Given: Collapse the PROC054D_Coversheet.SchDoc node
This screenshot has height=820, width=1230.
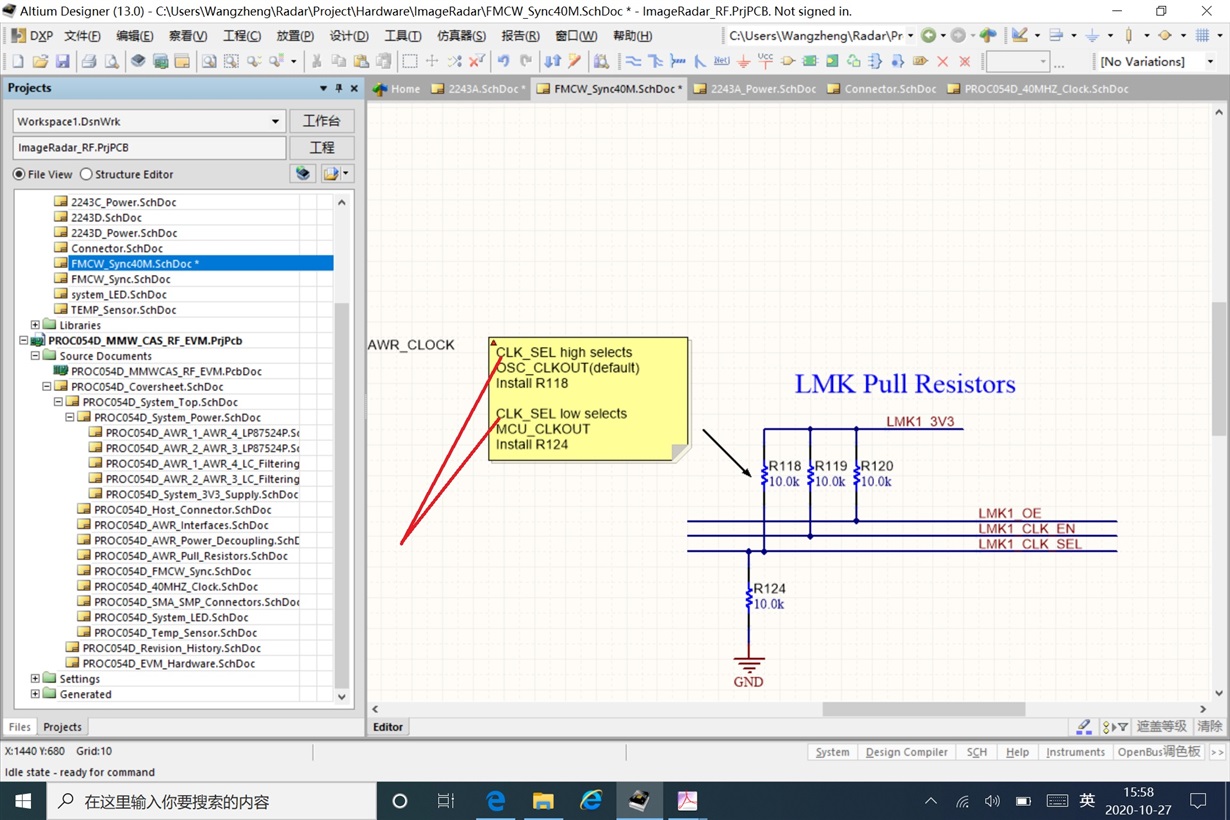Looking at the screenshot, I should [47, 387].
